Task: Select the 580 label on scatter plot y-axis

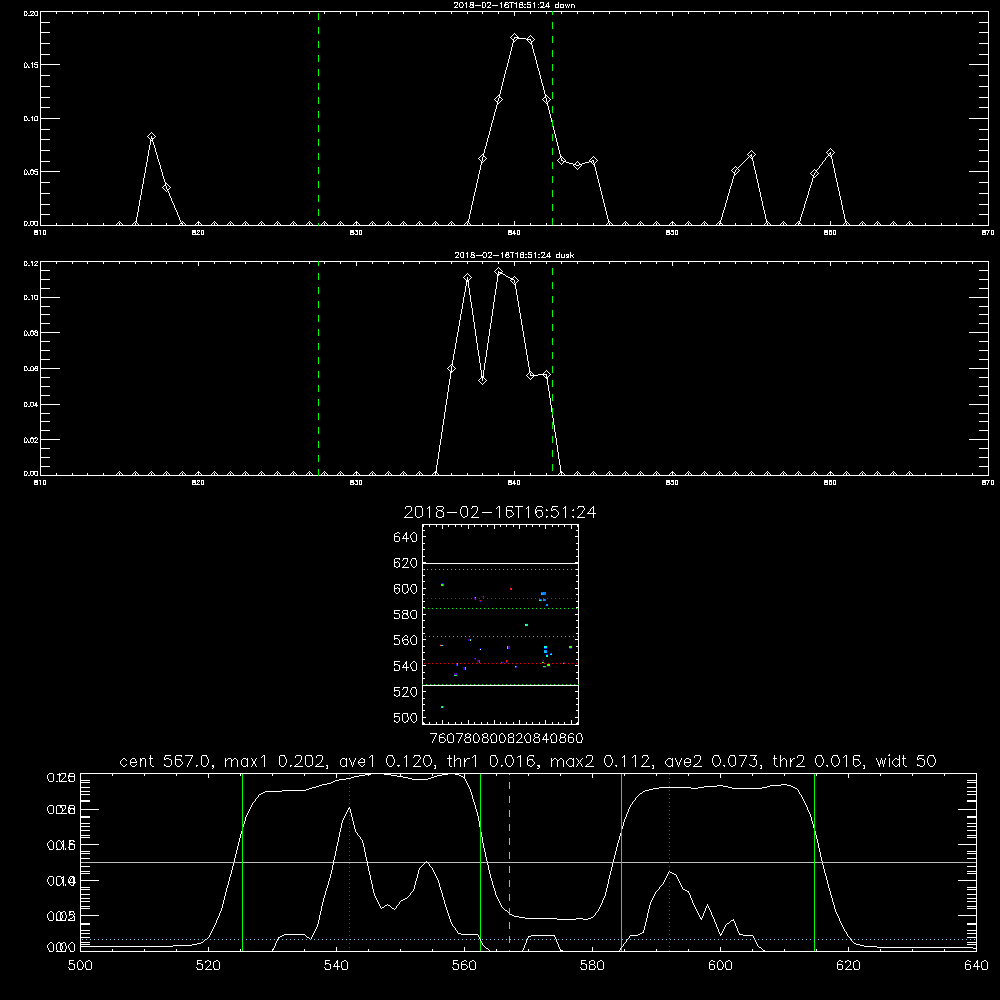Action: point(406,615)
